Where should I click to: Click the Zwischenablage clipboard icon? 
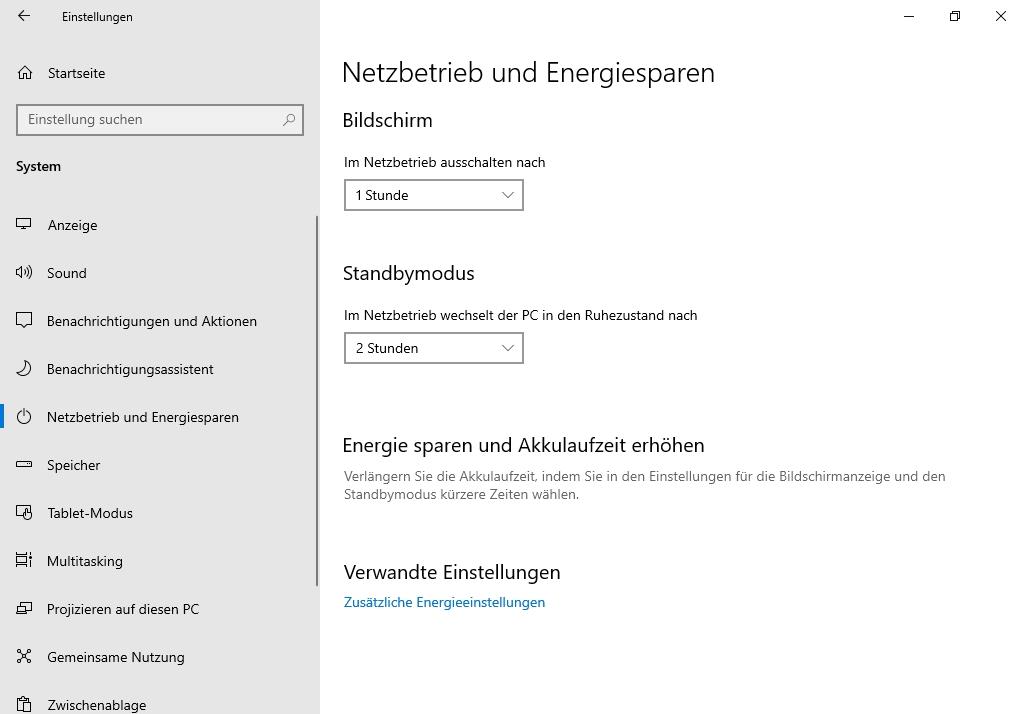24,704
